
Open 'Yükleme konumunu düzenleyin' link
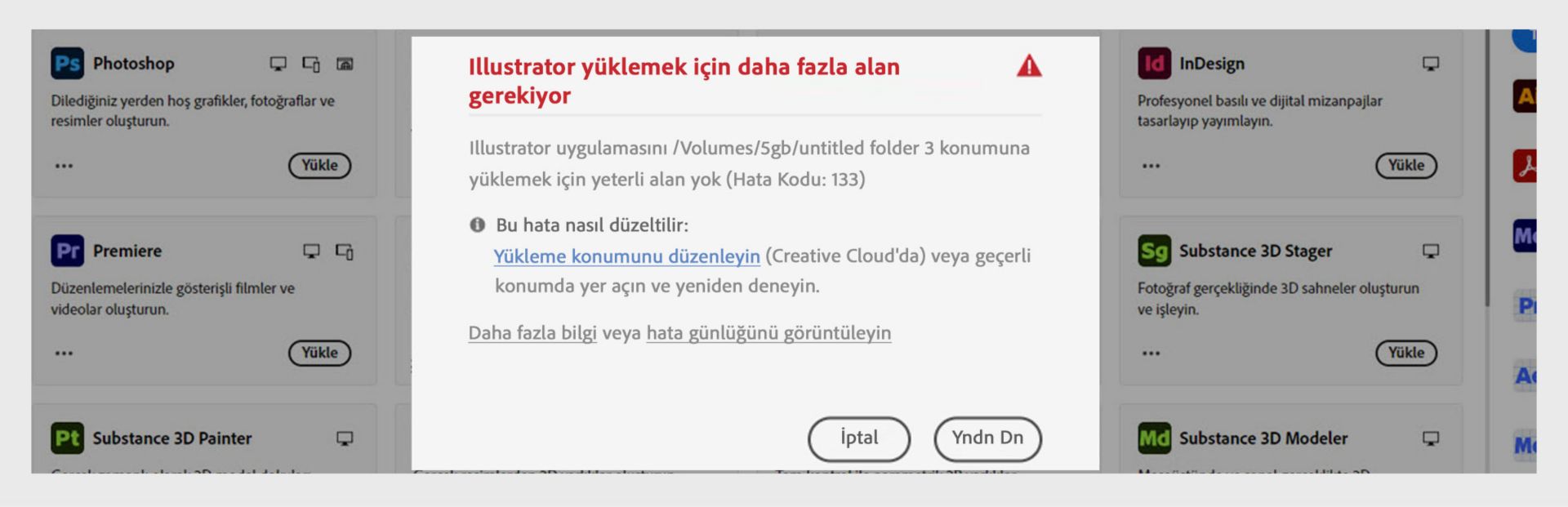point(626,256)
